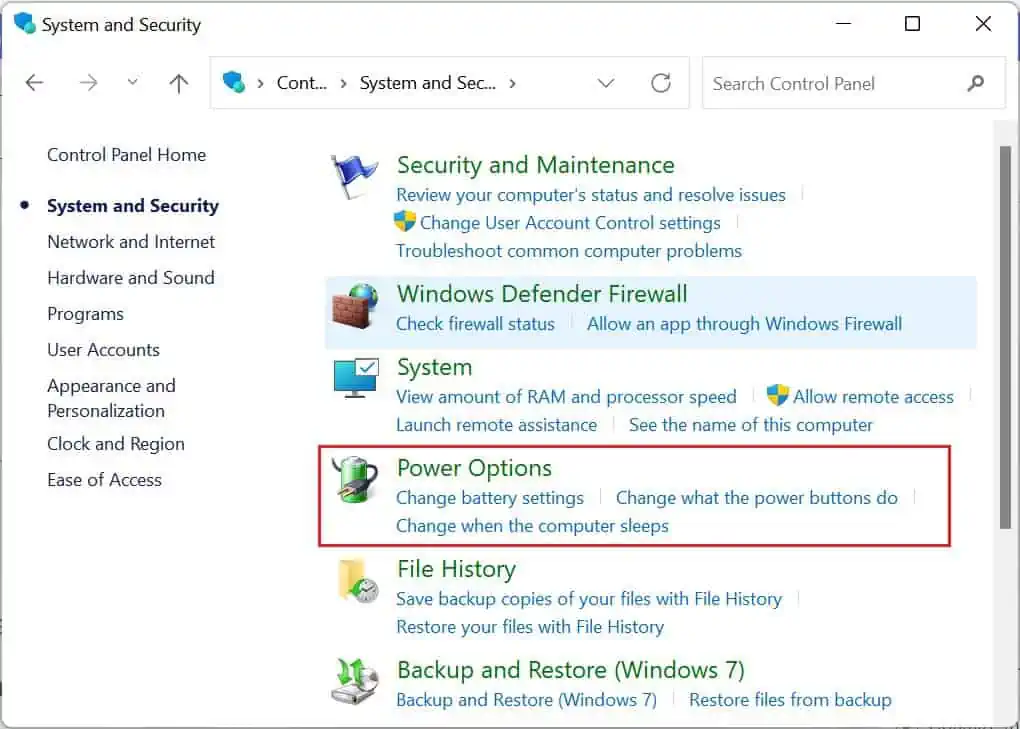The image size is (1020, 729).
Task: Open Backup and Restore (Windows 7) heading
Action: (x=570, y=670)
